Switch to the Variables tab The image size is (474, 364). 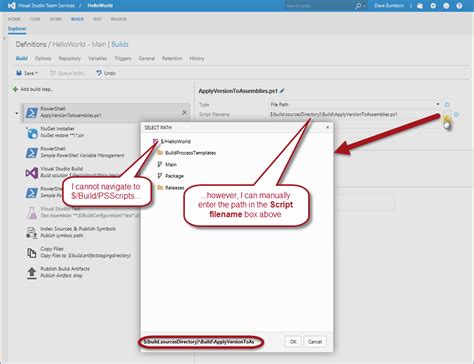click(97, 58)
